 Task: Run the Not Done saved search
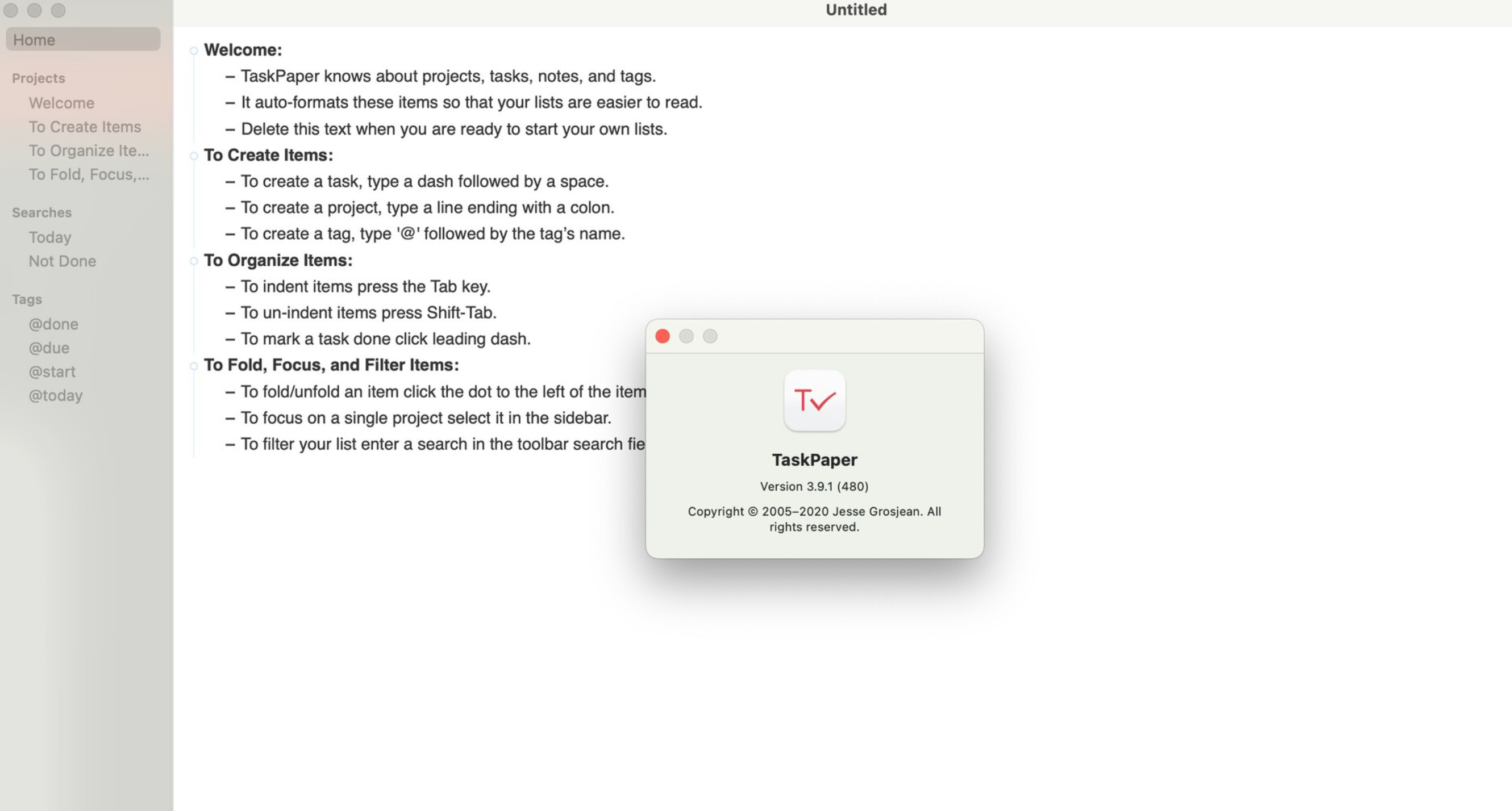click(x=62, y=261)
